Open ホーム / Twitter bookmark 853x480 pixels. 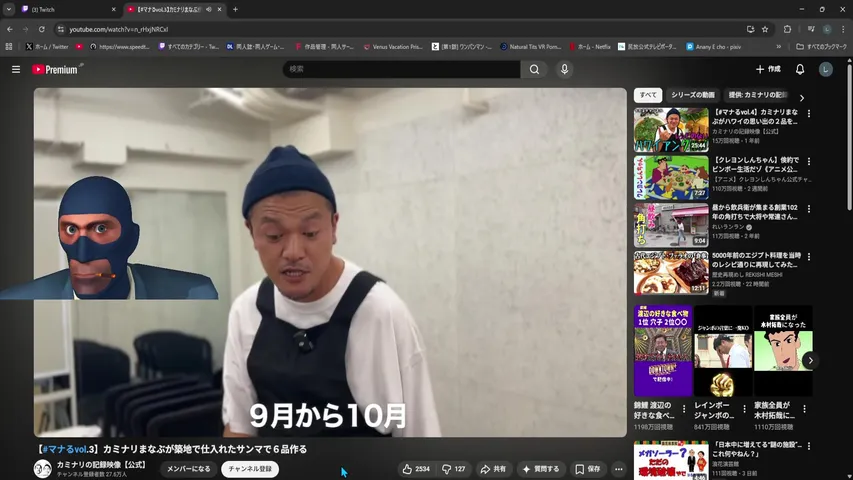tap(47, 47)
